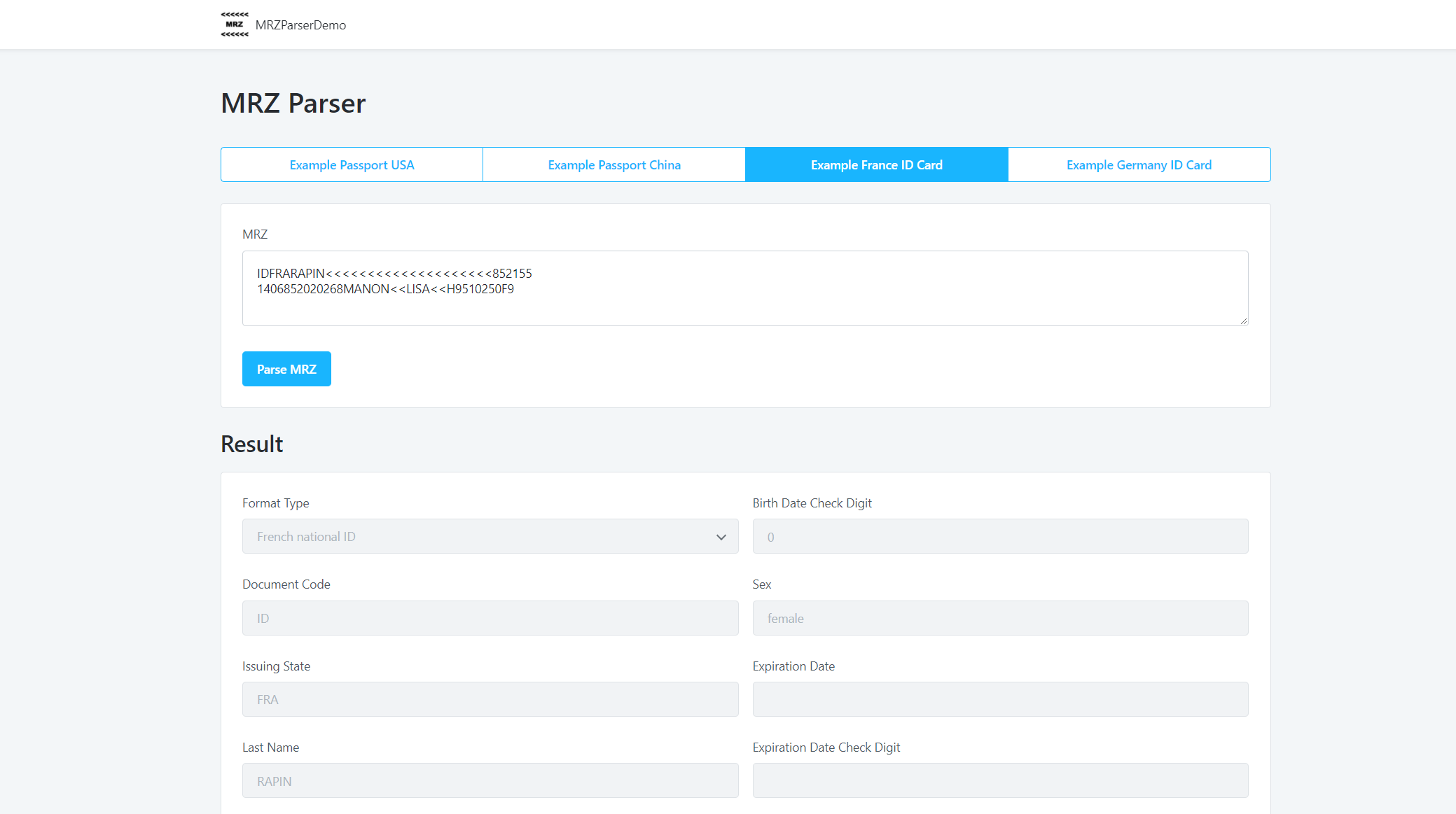Select Example France ID Card tab
1456x814 pixels.
coord(877,164)
